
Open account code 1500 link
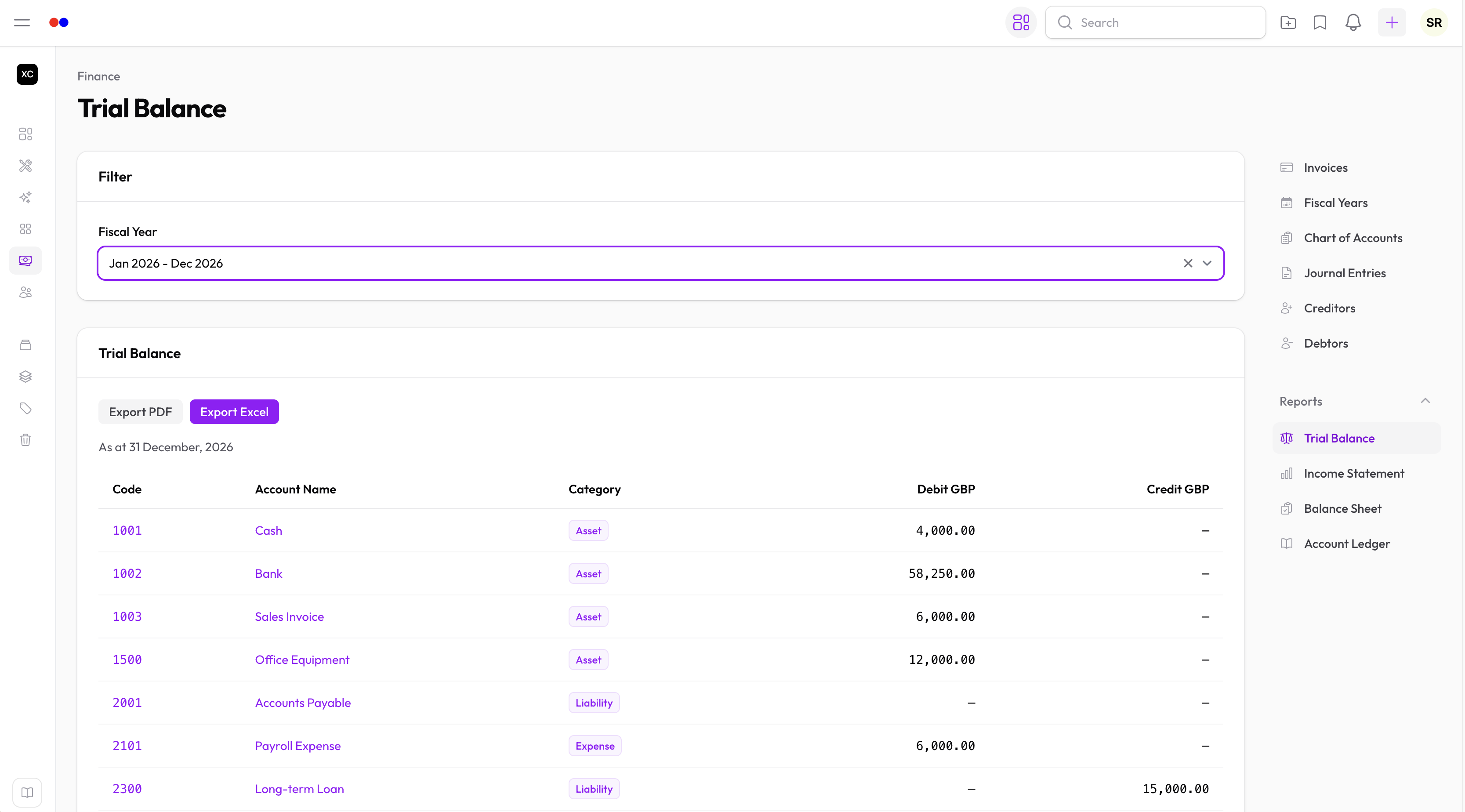127,660
